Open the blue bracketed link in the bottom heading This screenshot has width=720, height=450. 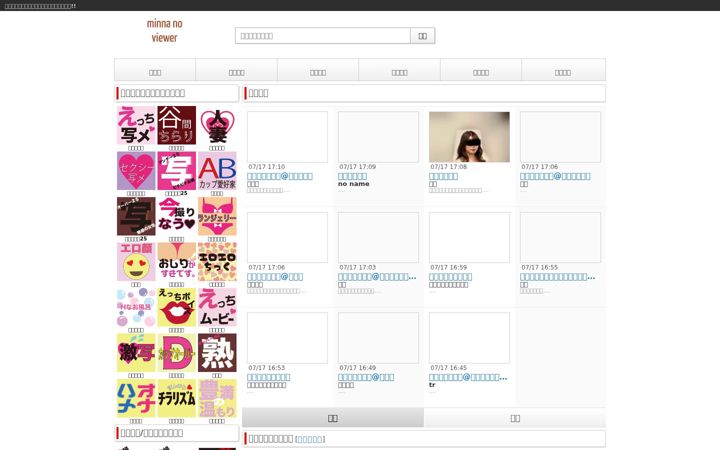tap(310, 439)
